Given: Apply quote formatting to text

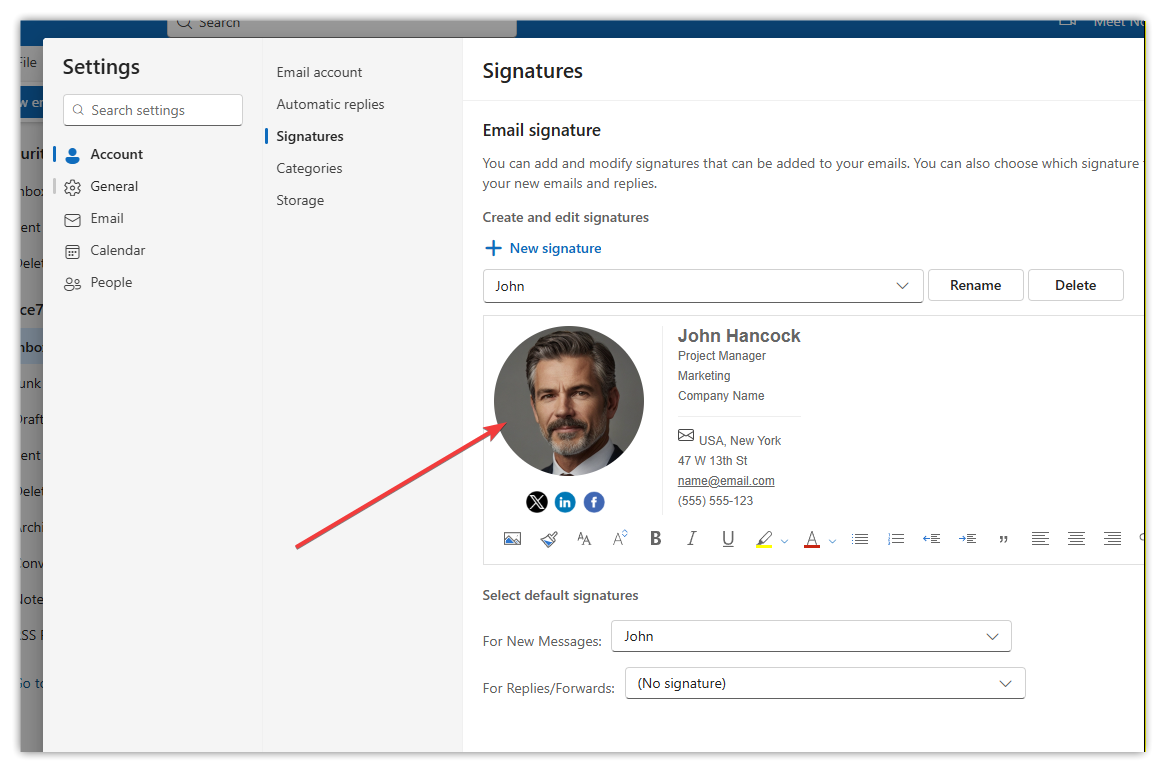Looking at the screenshot, I should [x=1003, y=539].
